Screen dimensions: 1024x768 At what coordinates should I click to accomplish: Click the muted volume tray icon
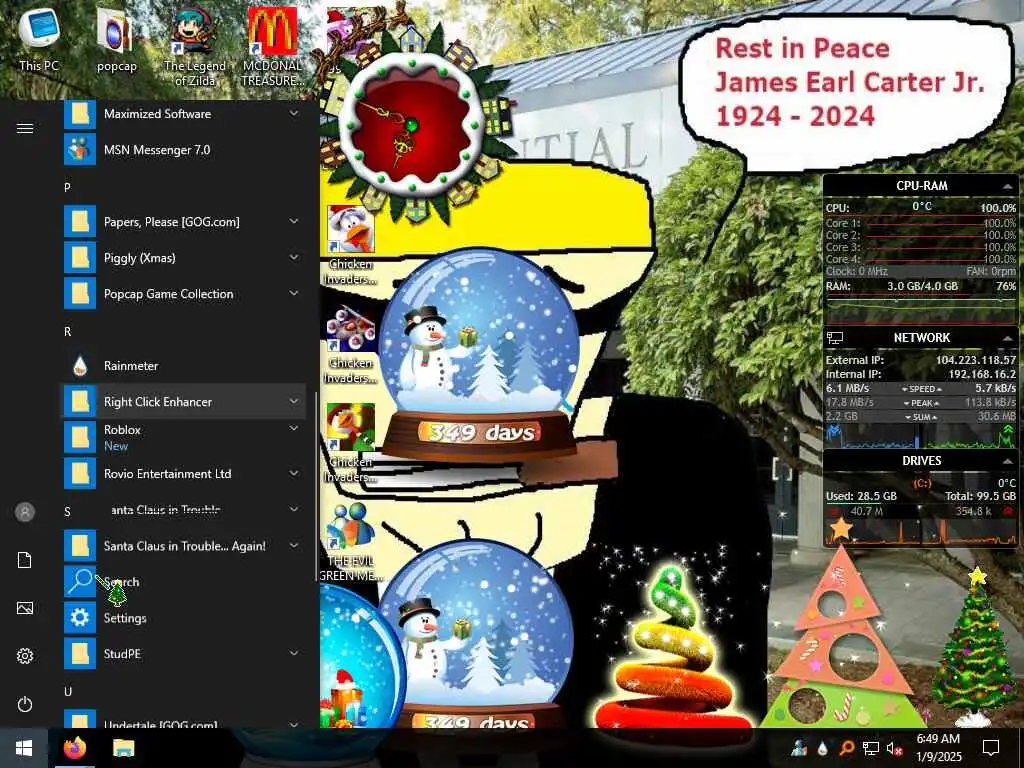click(894, 748)
